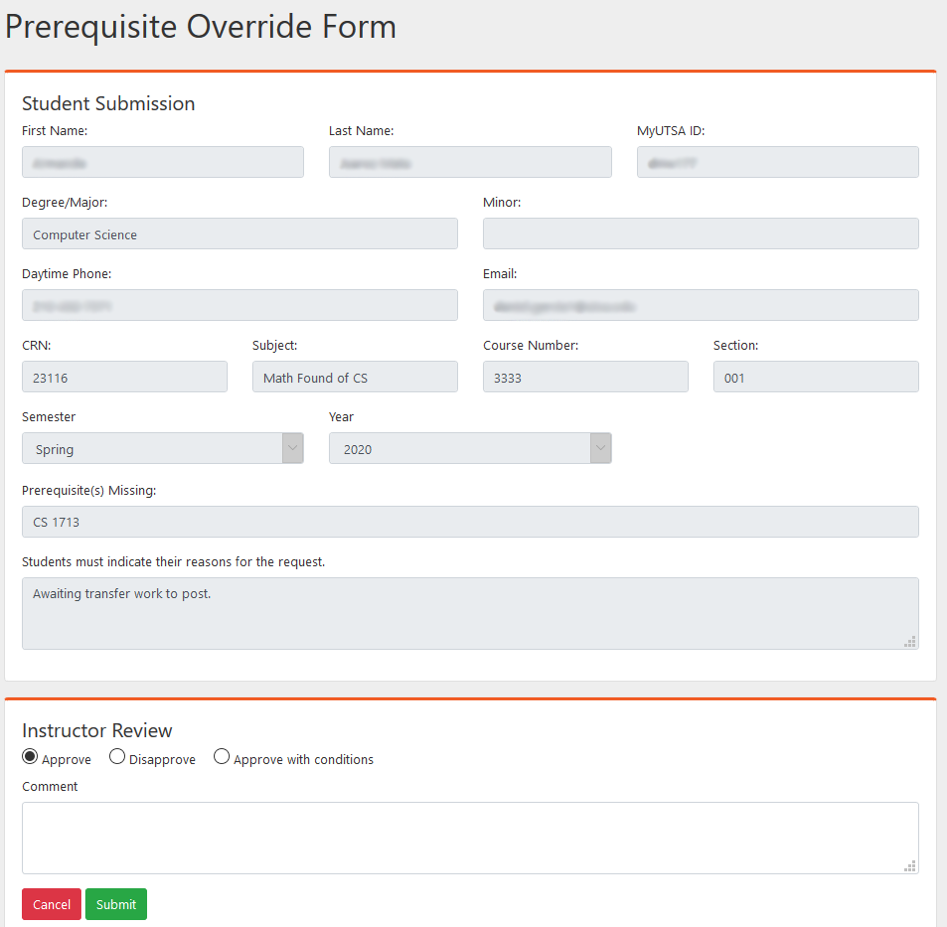This screenshot has height=927, width=947.
Task: Click the Spring semester combo box
Action: point(162,448)
